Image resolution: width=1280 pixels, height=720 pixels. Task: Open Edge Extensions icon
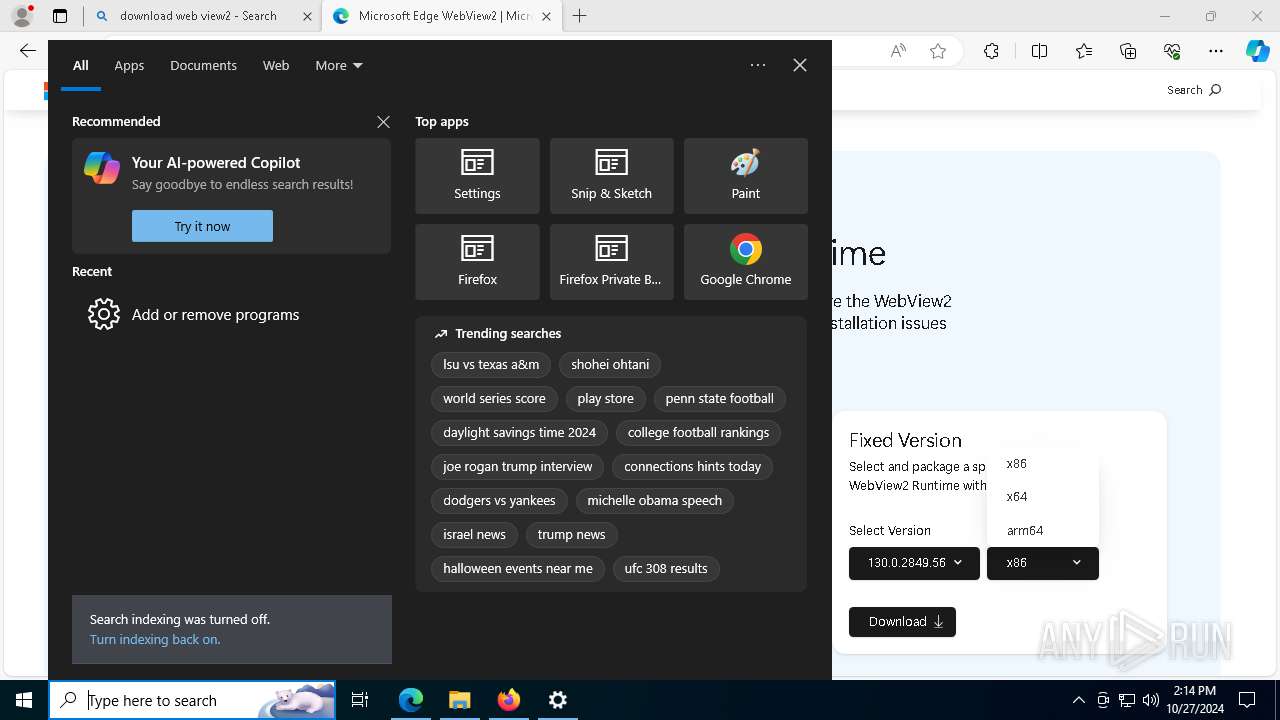pos(991,51)
